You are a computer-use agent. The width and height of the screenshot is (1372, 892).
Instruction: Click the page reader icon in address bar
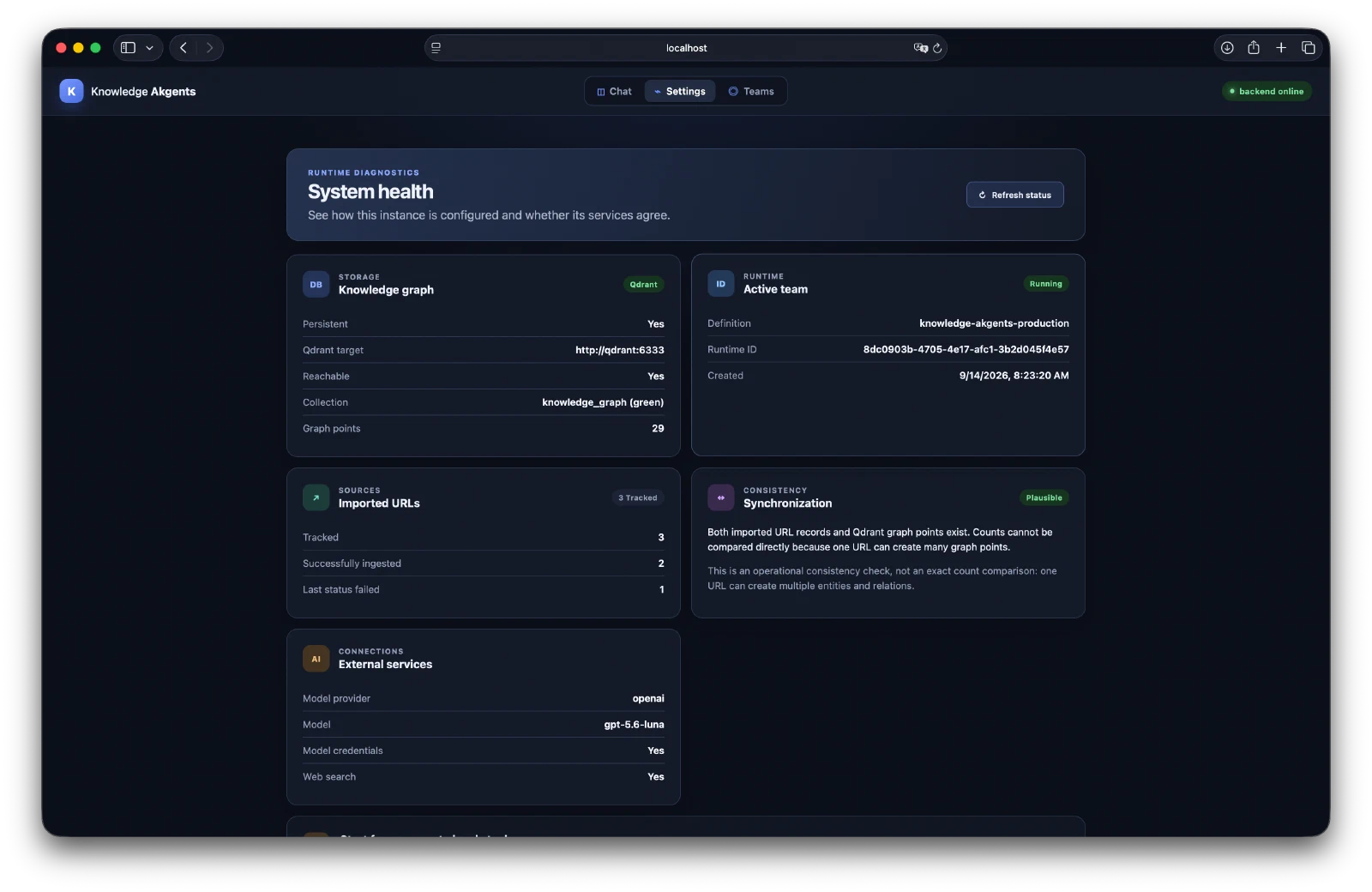click(x=436, y=48)
